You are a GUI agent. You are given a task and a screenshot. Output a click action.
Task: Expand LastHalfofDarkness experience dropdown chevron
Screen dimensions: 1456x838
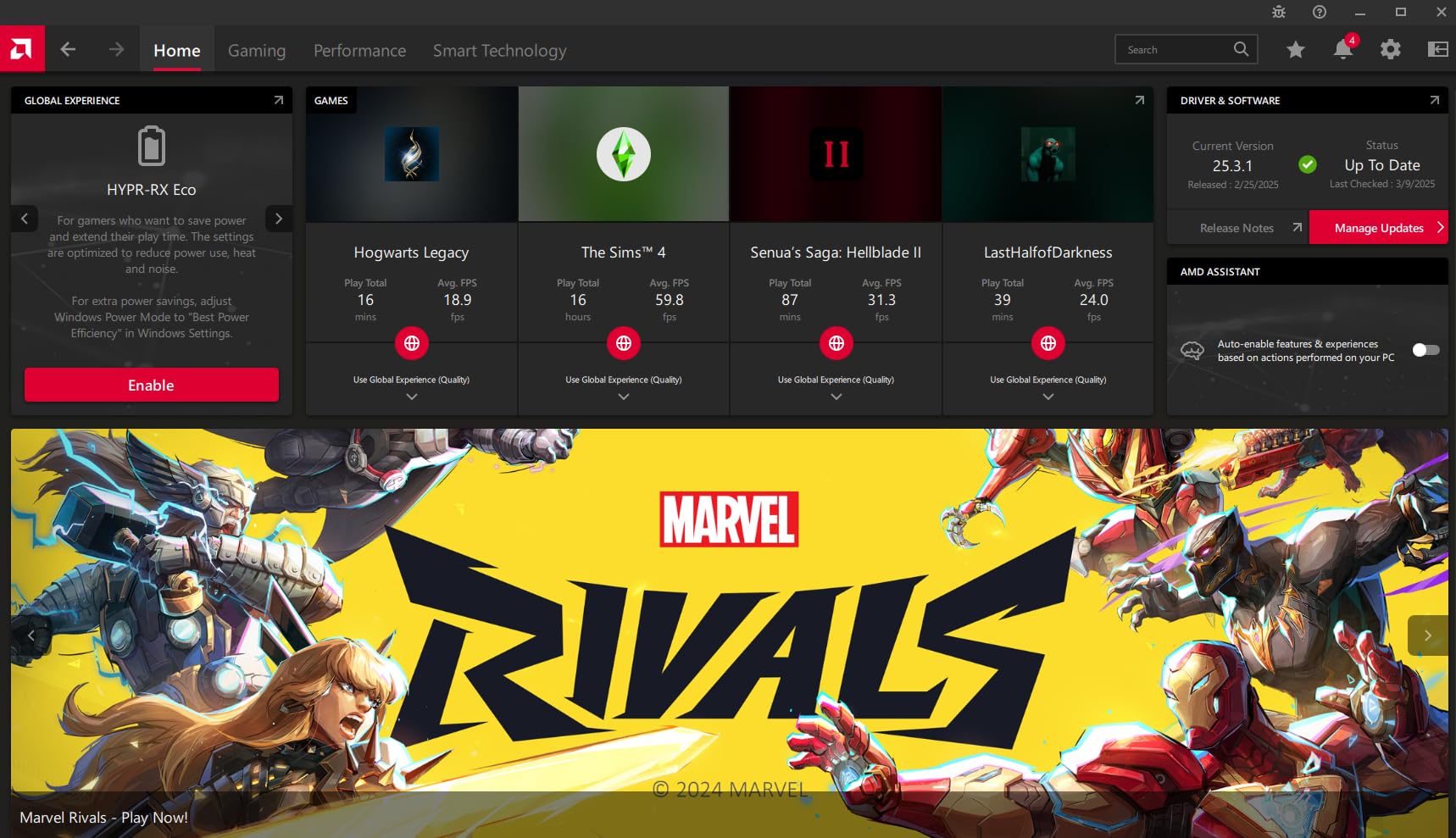coord(1048,397)
